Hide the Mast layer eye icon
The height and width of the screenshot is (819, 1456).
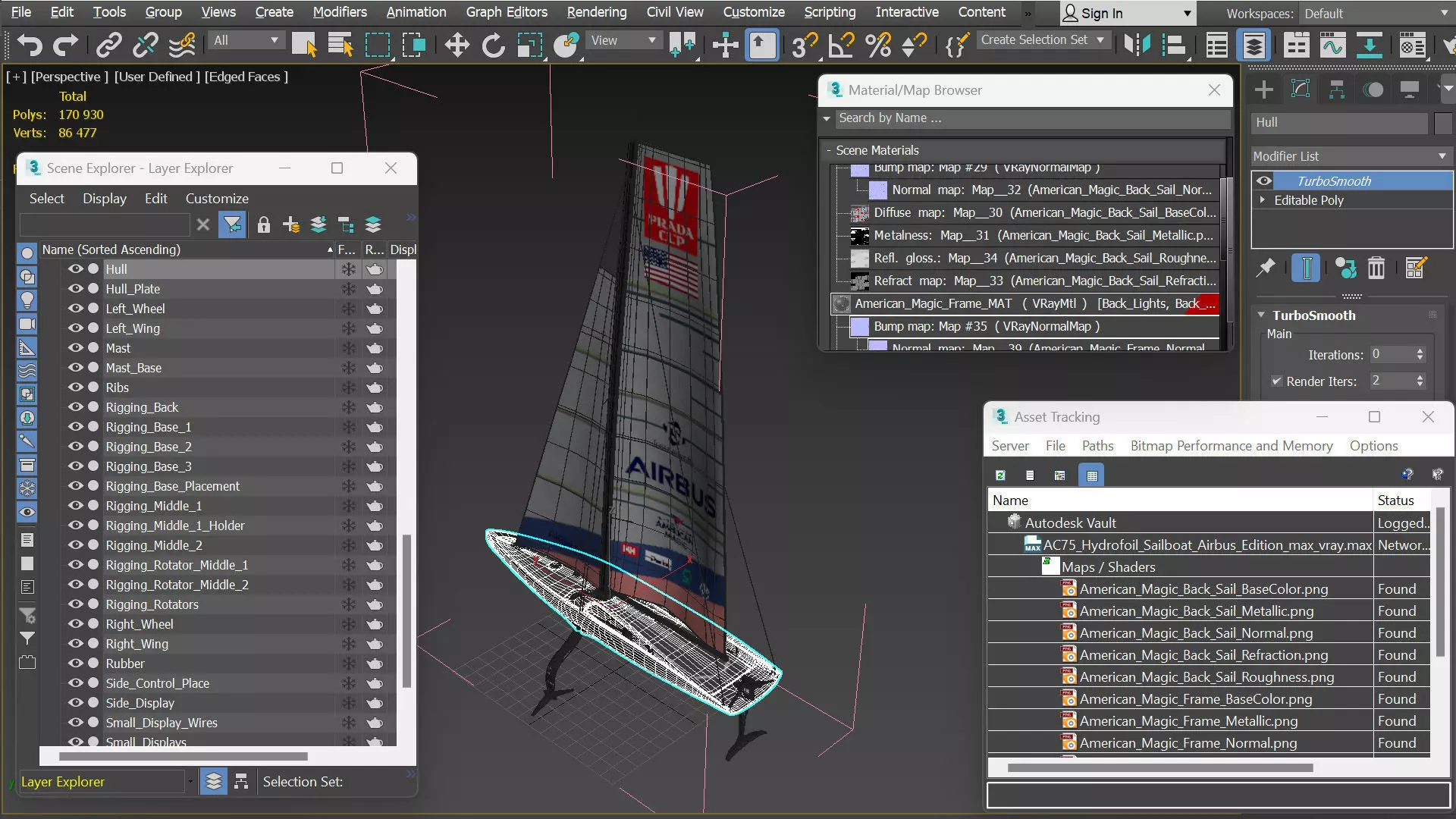tap(75, 347)
